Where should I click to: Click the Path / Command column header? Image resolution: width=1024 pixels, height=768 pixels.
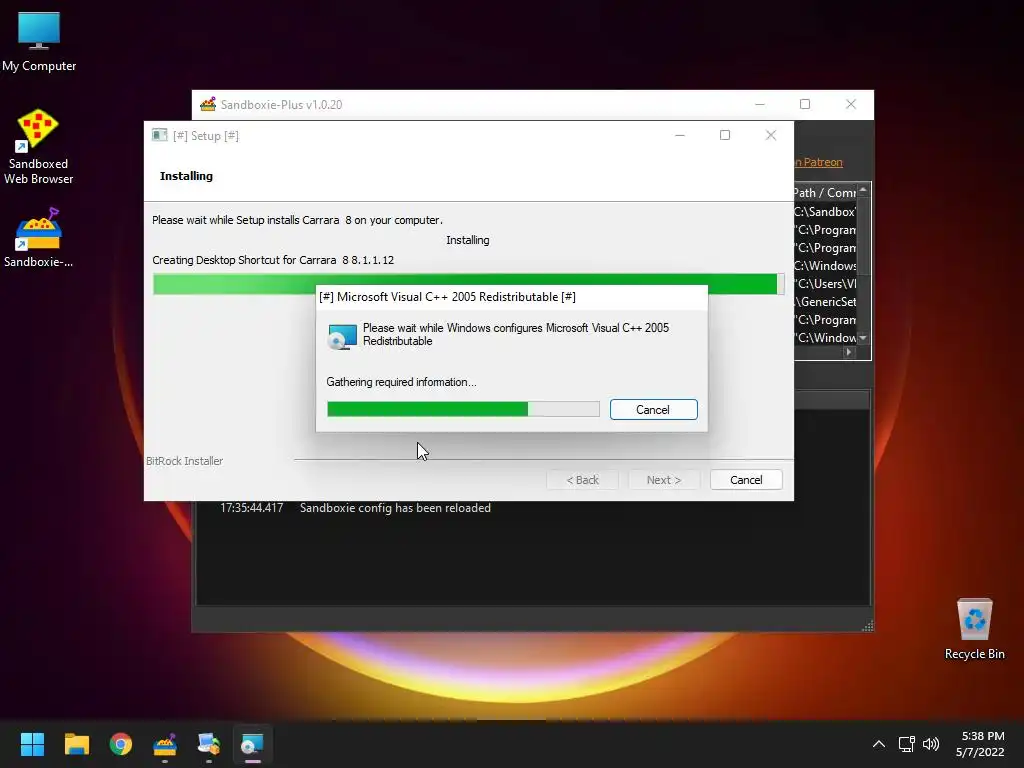(825, 193)
